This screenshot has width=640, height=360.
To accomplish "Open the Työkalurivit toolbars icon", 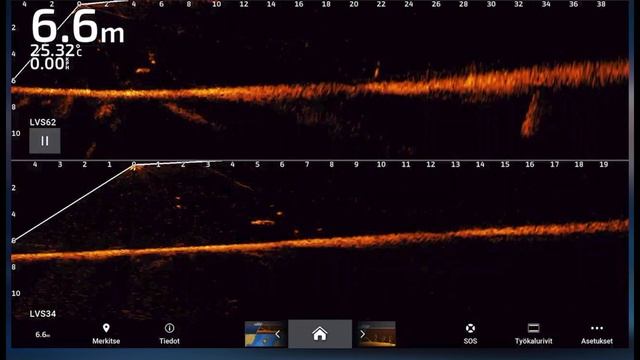I will tap(533, 328).
